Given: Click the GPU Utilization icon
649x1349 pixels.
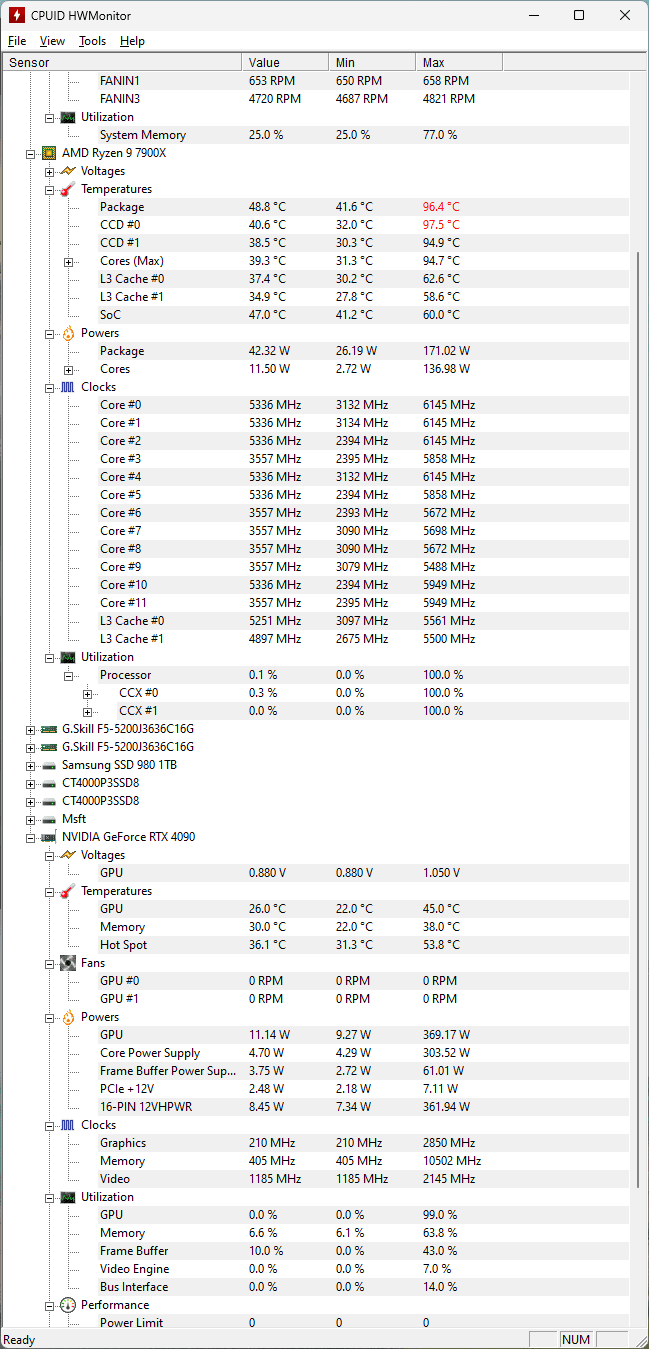Looking at the screenshot, I should [67, 1197].
